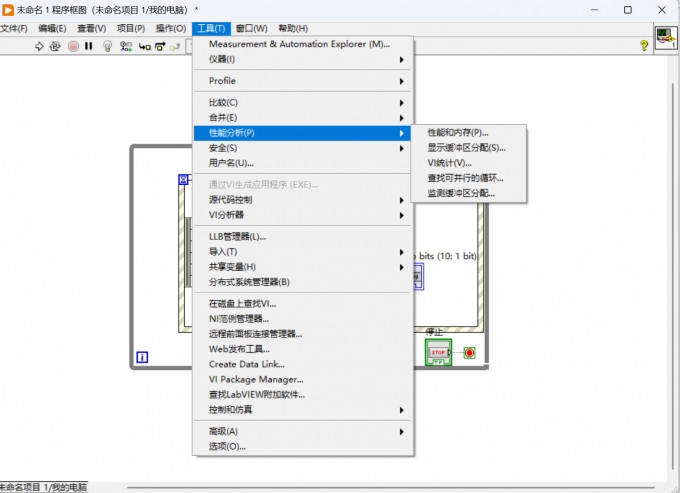Viewport: 680px width, 493px height.
Task: Click the Step Into toolbar icon
Action: pyautogui.click(x=144, y=46)
